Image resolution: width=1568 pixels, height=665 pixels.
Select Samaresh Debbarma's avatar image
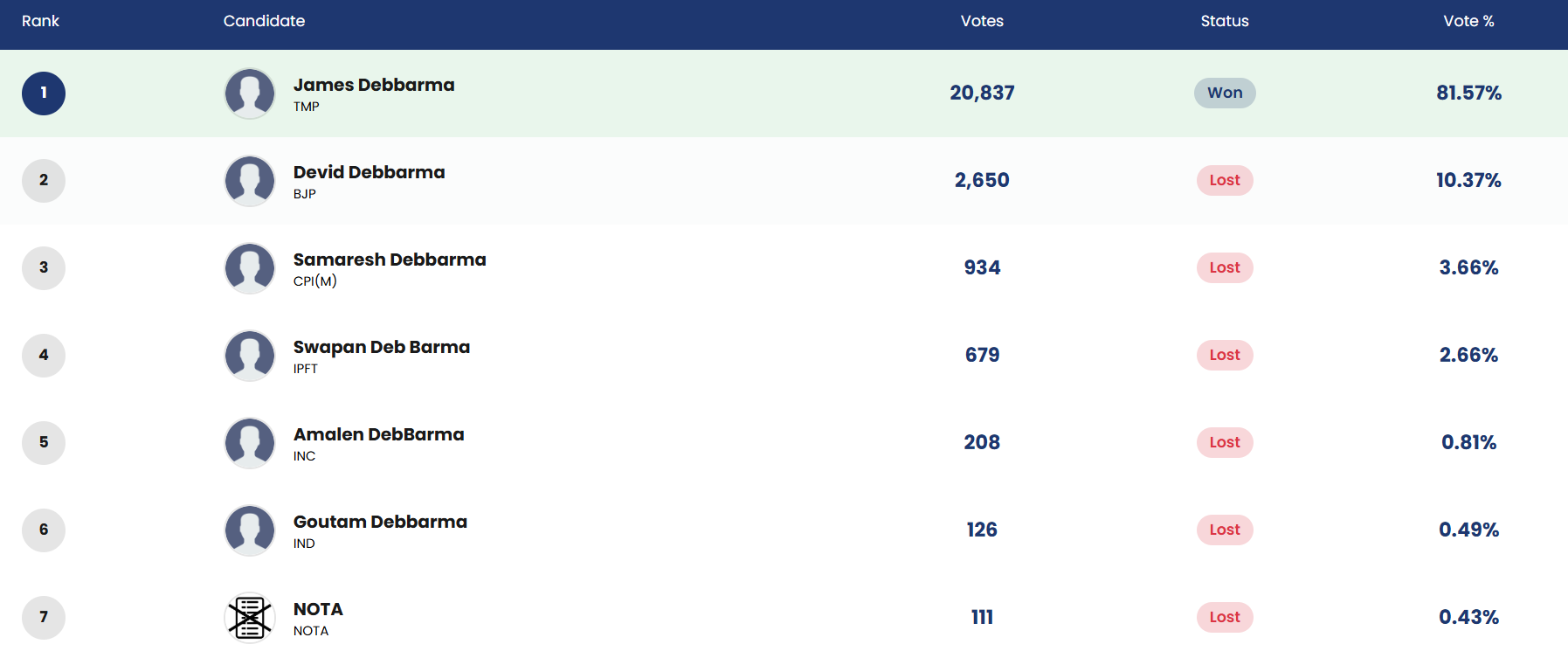click(x=250, y=268)
